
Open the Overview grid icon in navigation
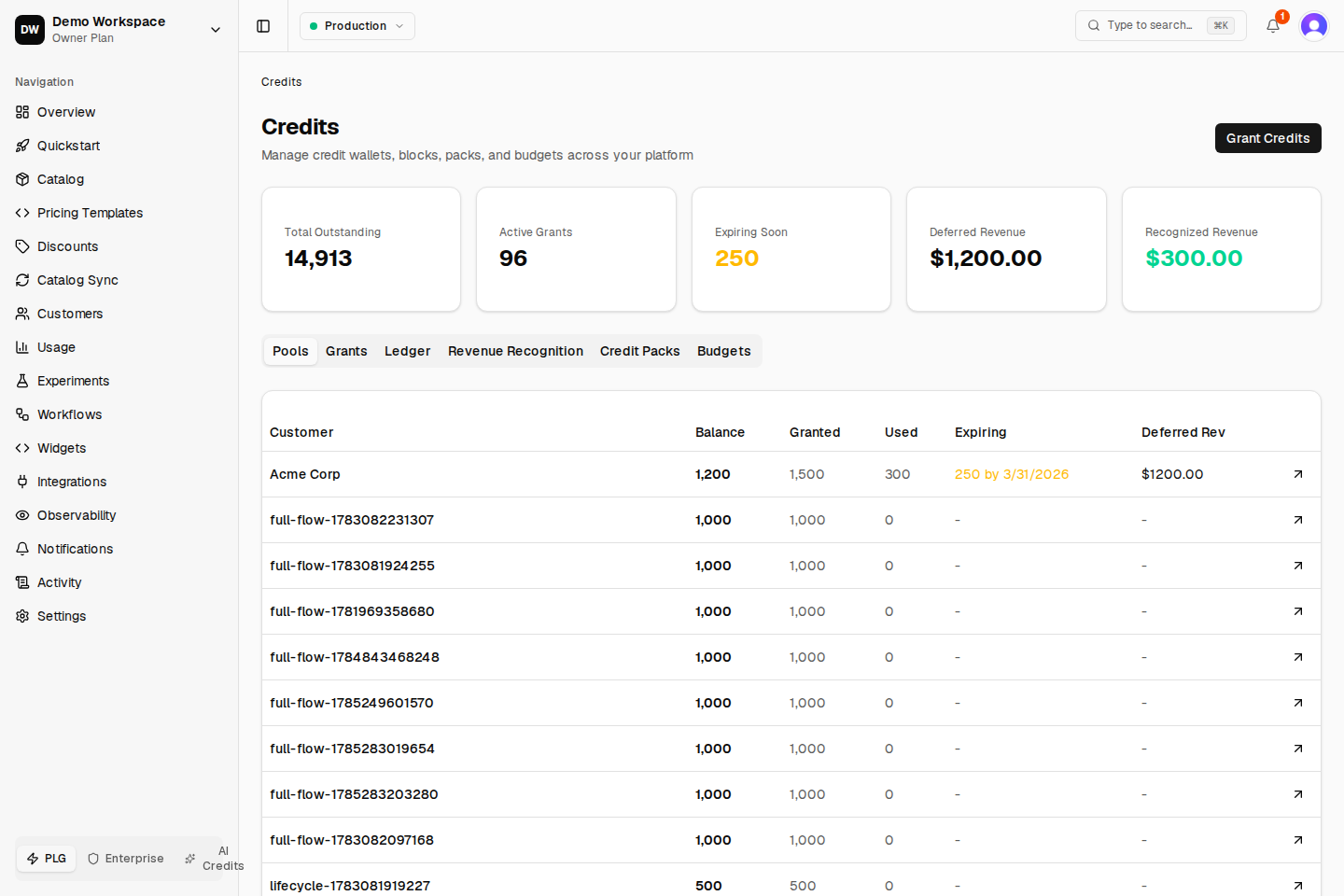22,112
